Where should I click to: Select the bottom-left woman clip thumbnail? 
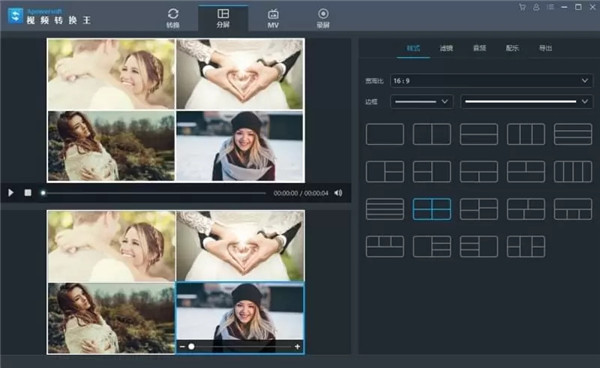111,318
